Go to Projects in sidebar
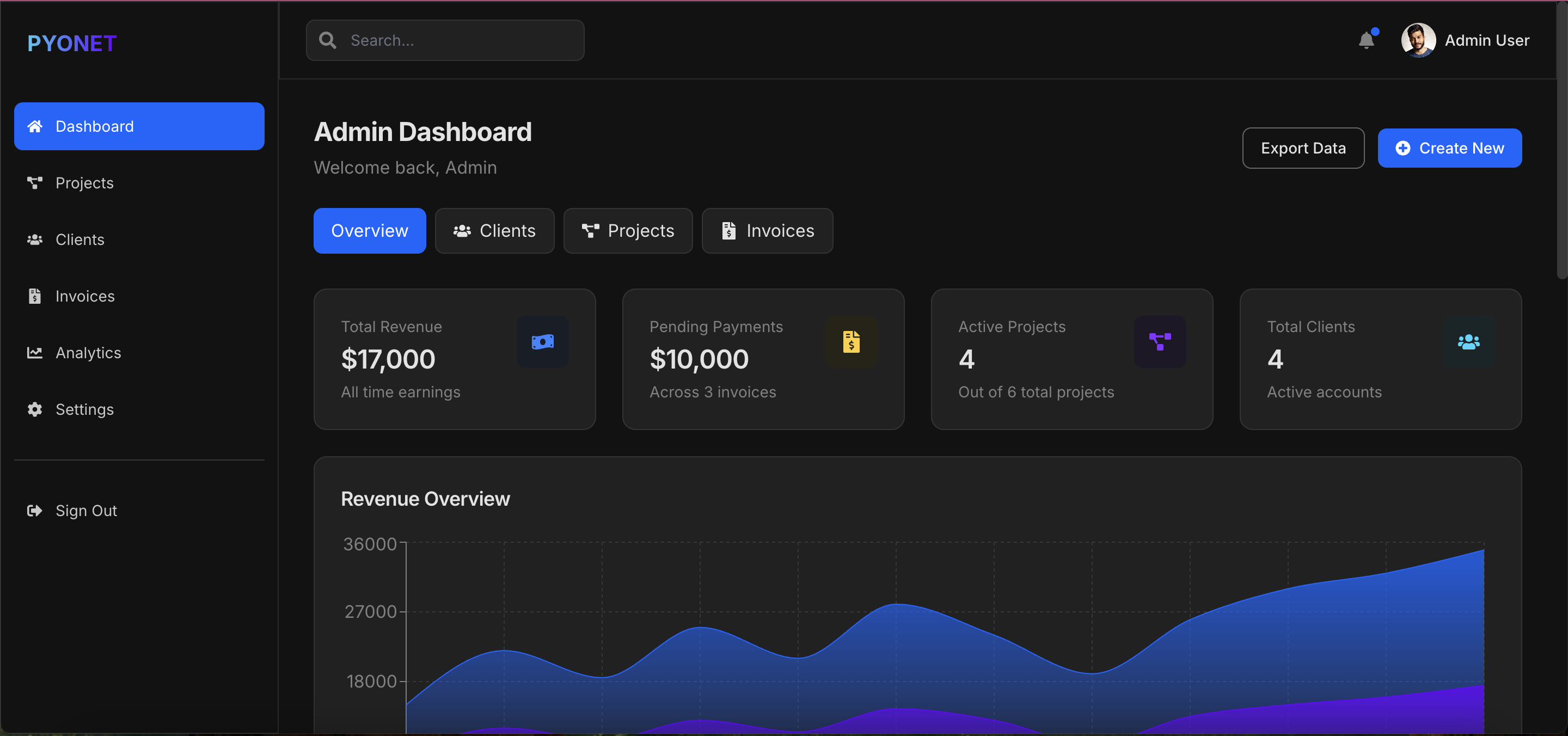 click(x=84, y=182)
